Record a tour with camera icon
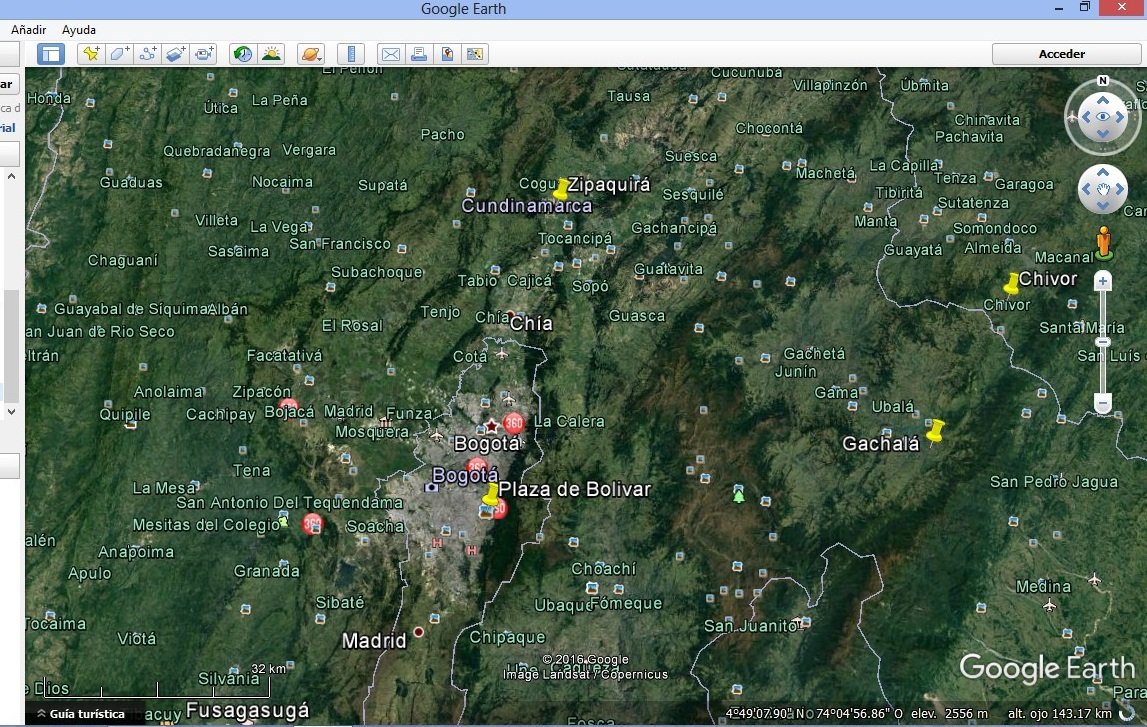This screenshot has height=727, width=1147. pyautogui.click(x=203, y=54)
